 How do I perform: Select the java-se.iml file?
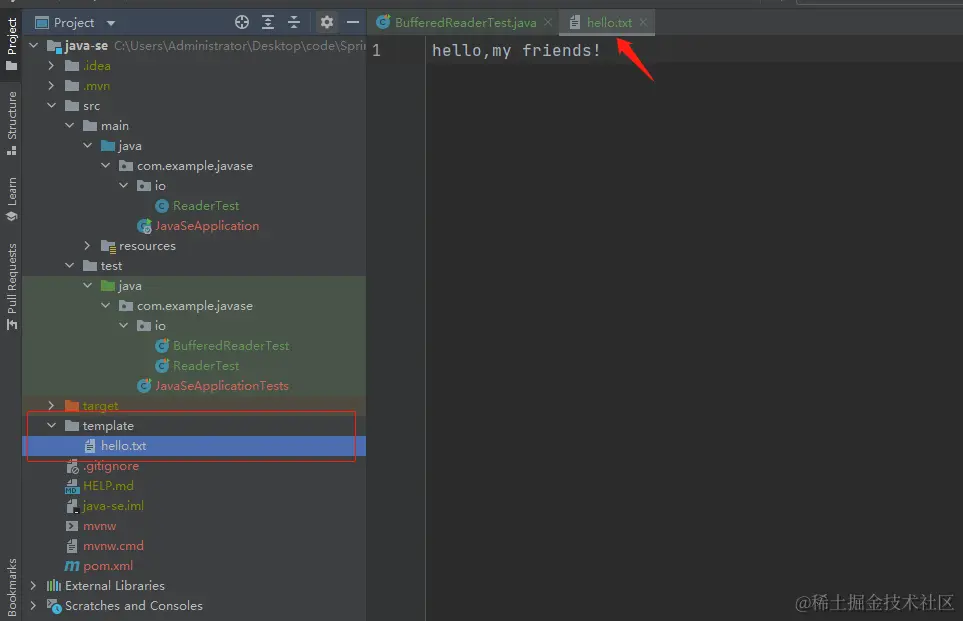coord(113,506)
